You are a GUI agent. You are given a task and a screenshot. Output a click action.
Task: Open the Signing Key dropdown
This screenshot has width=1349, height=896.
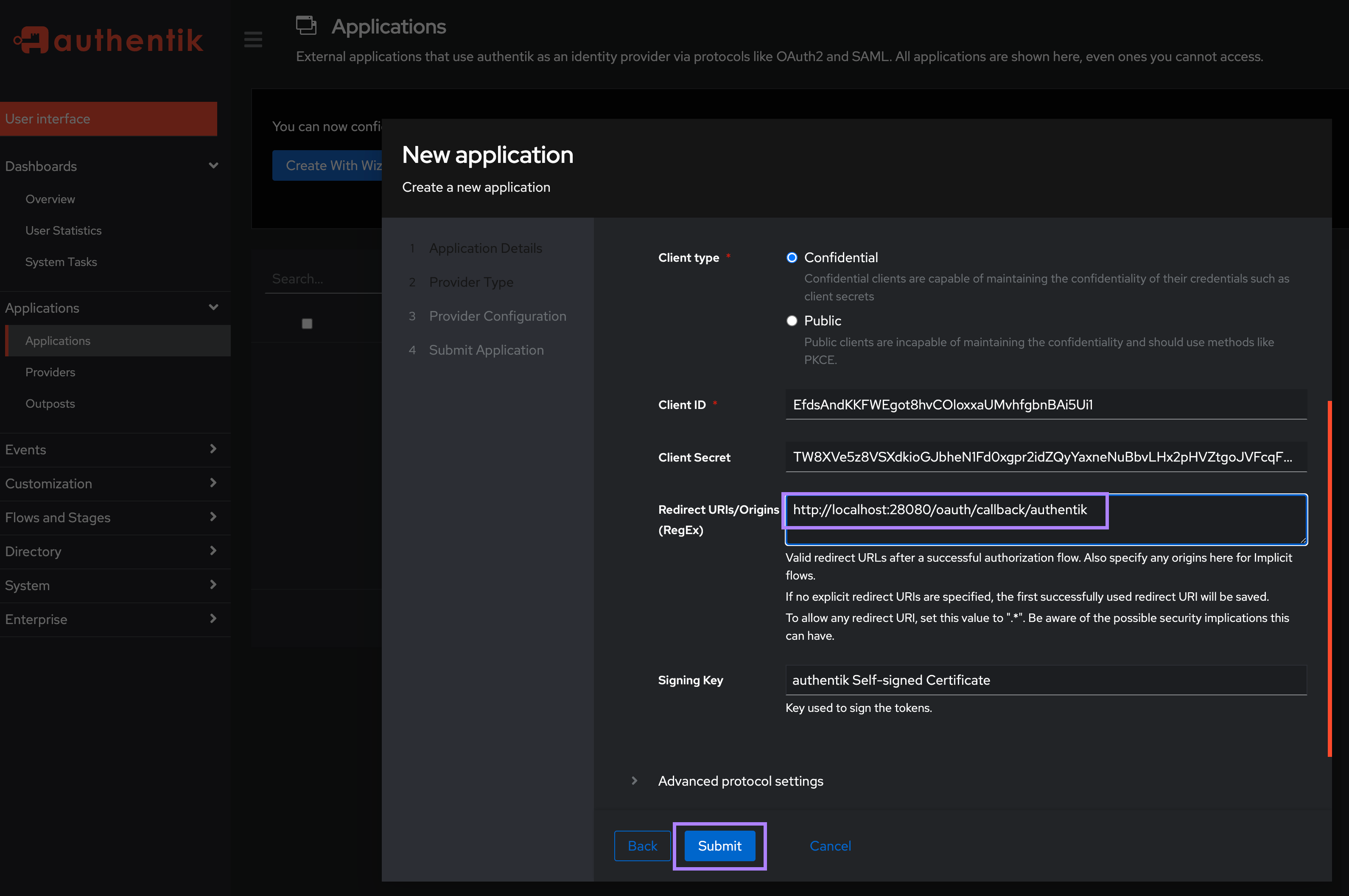(x=1046, y=680)
